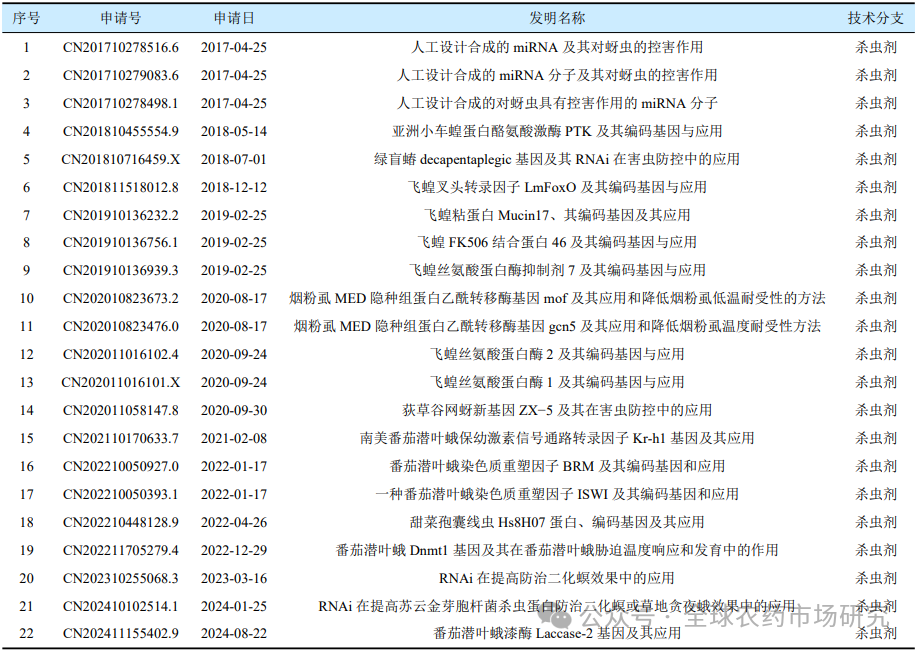919x653 pixels.
Task: Click the date 2018-07-01 in row 5
Action: [233, 158]
